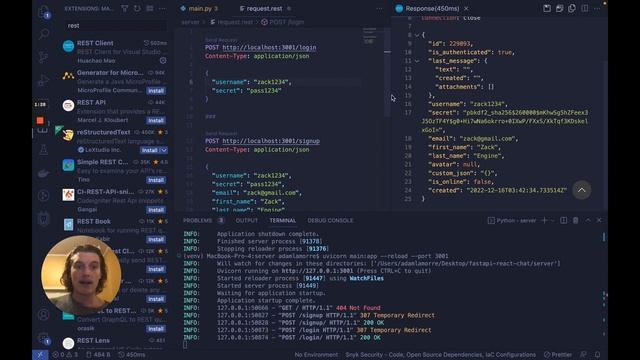The width and height of the screenshot is (640, 360).
Task: Copy response body icon in toolbar
Action: (572, 8)
